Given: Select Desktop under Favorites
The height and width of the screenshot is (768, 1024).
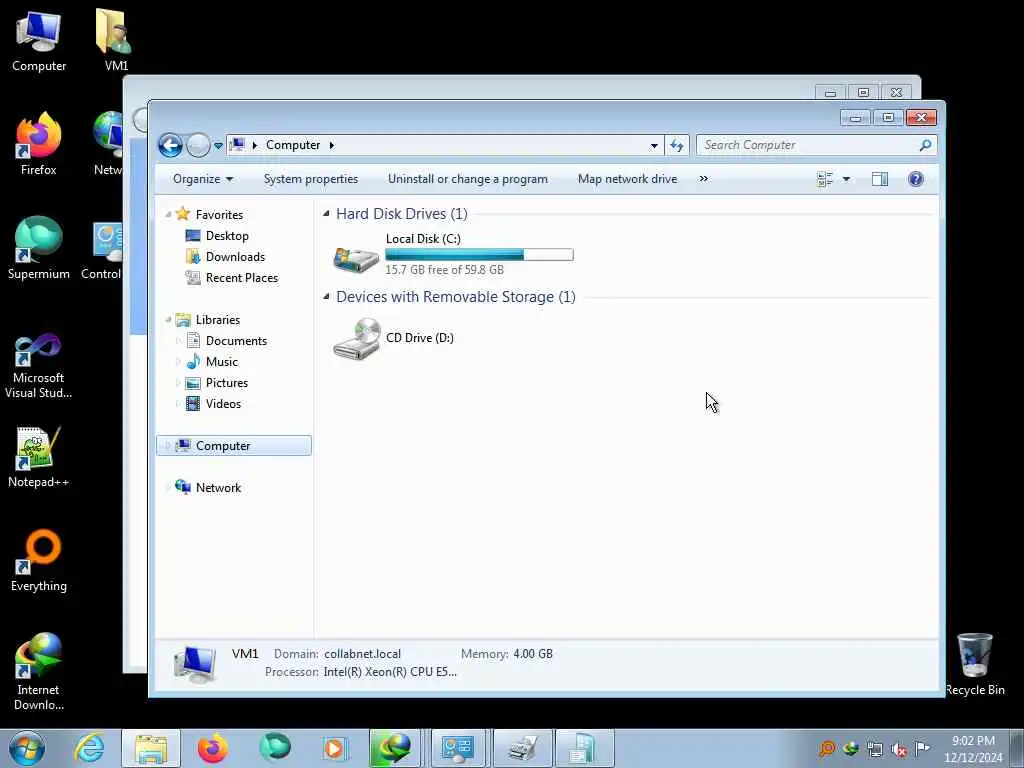Looking at the screenshot, I should [226, 236].
